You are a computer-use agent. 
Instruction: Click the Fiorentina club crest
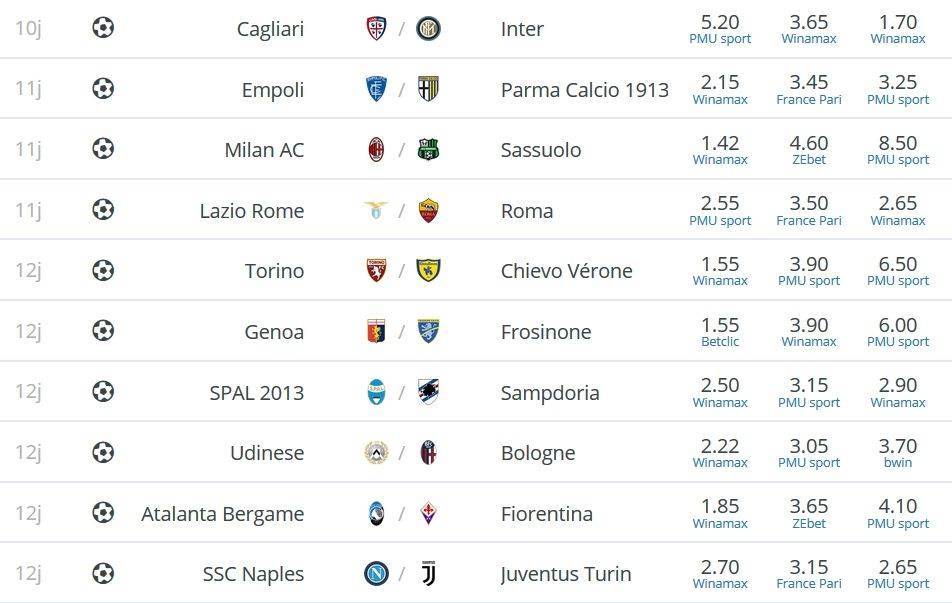coord(428,513)
